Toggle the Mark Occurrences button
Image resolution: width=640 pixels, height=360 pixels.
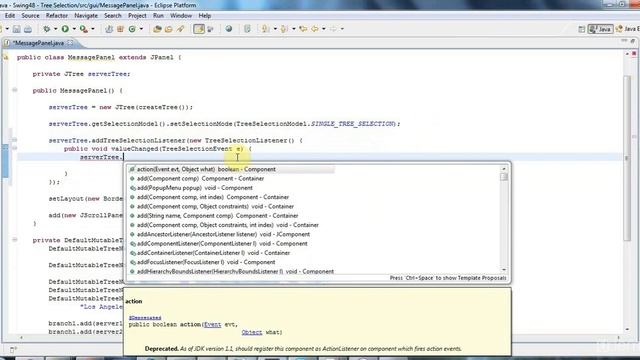coord(199,29)
